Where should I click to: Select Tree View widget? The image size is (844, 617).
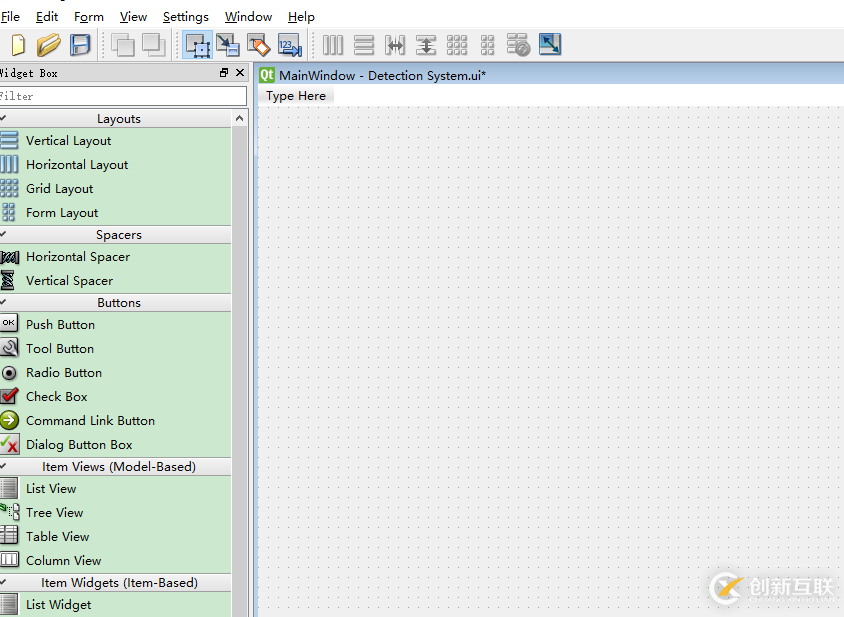pyautogui.click(x=116, y=513)
